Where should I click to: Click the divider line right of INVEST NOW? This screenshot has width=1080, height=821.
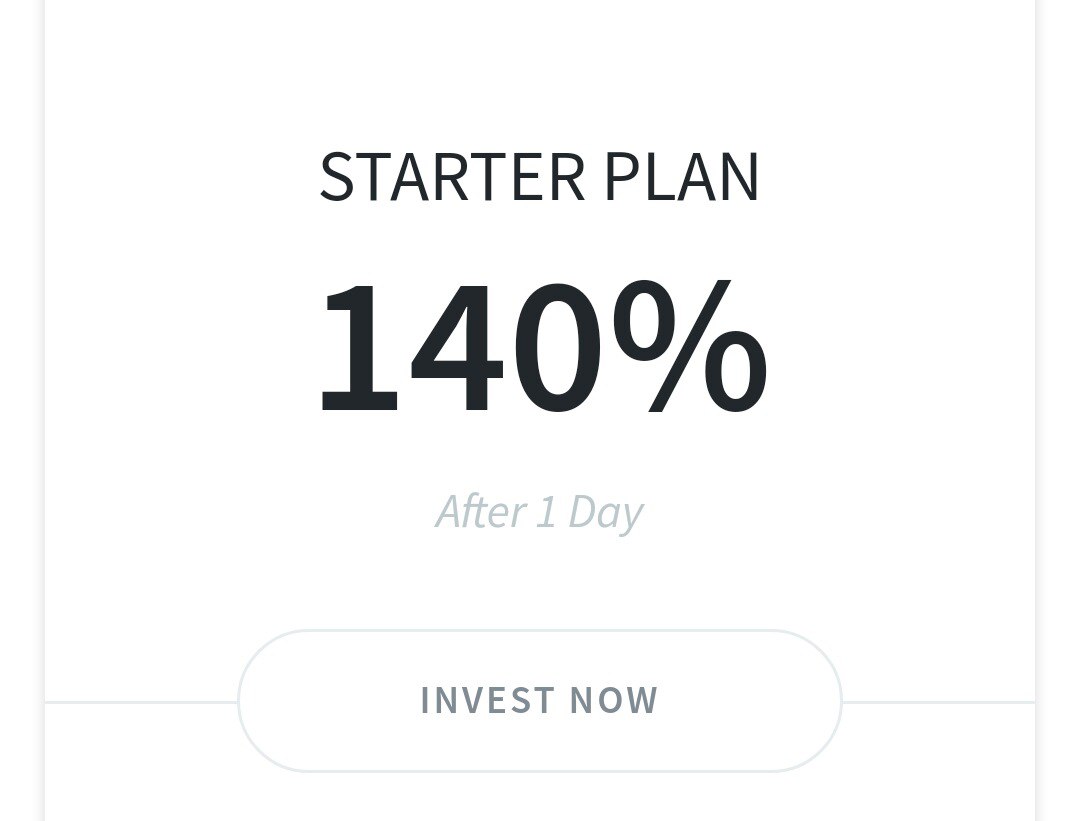tap(938, 702)
